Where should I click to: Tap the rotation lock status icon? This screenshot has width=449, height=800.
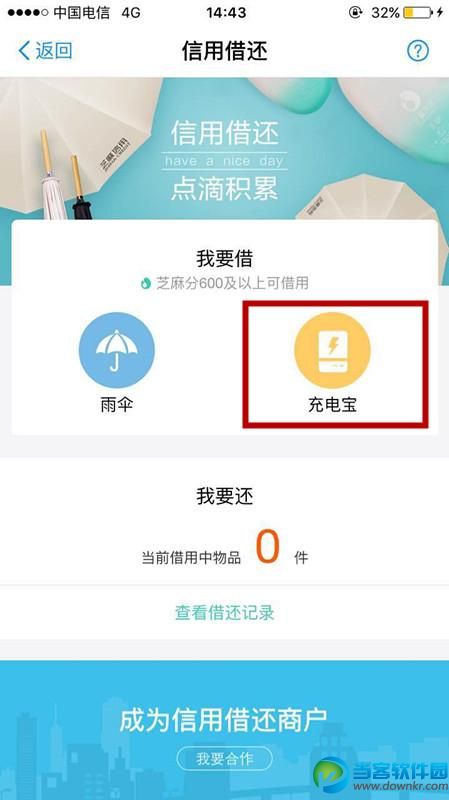tap(356, 12)
